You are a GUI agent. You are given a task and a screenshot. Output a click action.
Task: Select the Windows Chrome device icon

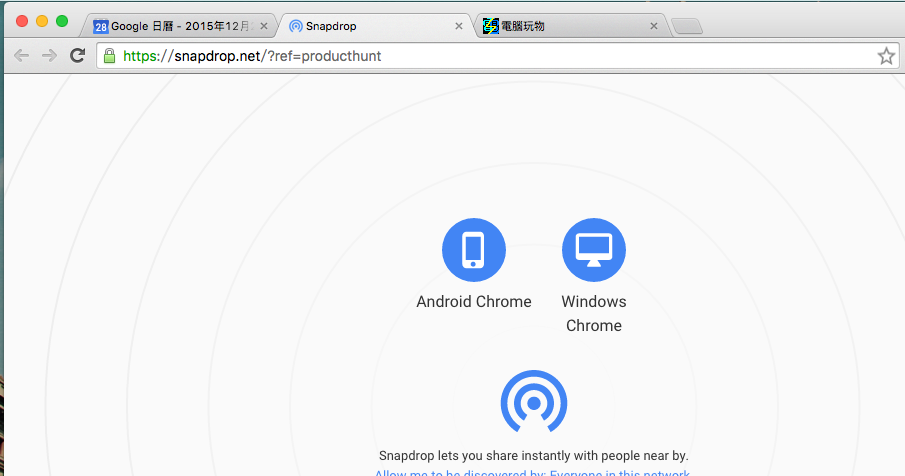coord(594,250)
